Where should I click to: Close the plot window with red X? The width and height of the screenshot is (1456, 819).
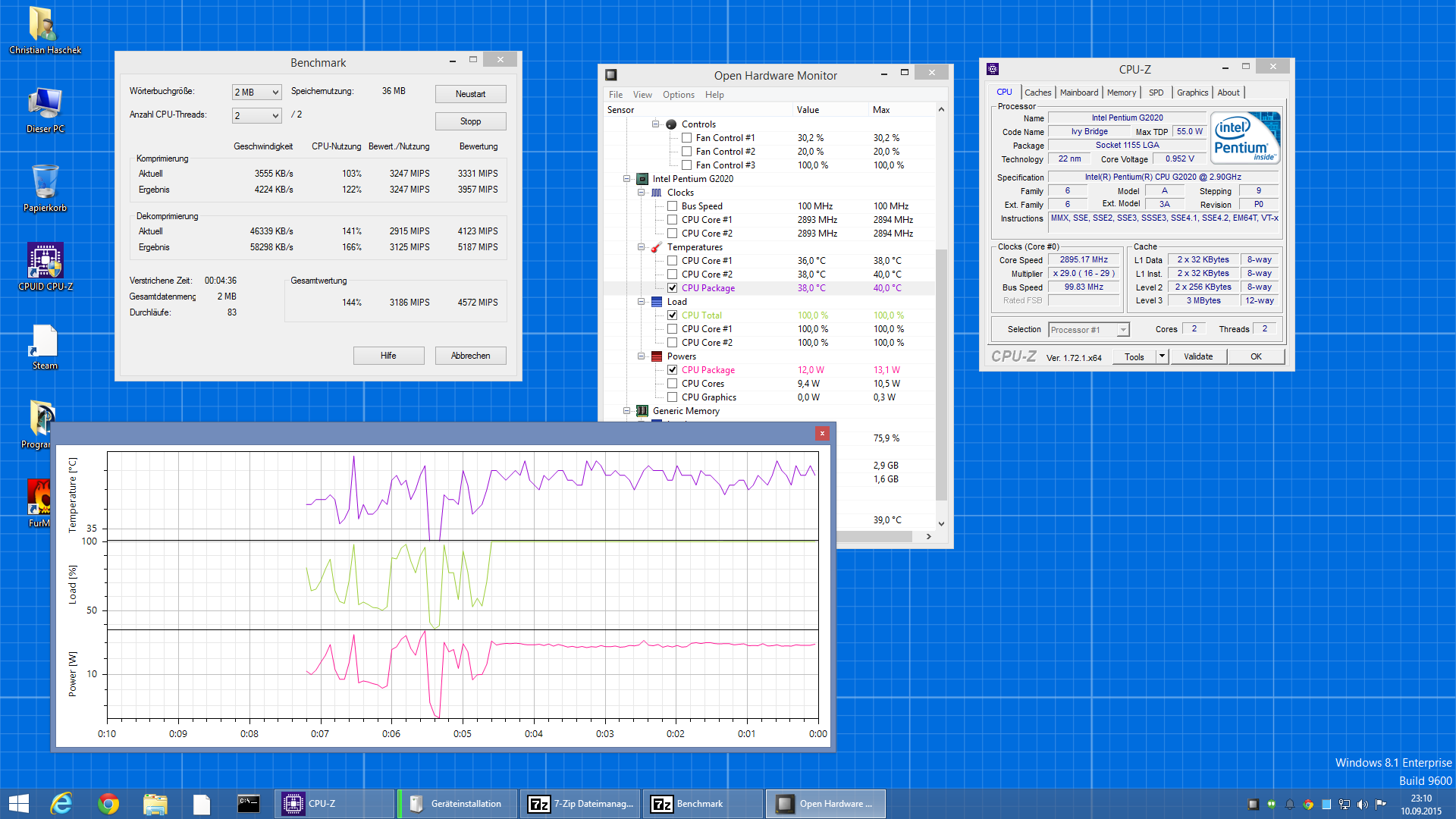pyautogui.click(x=821, y=433)
